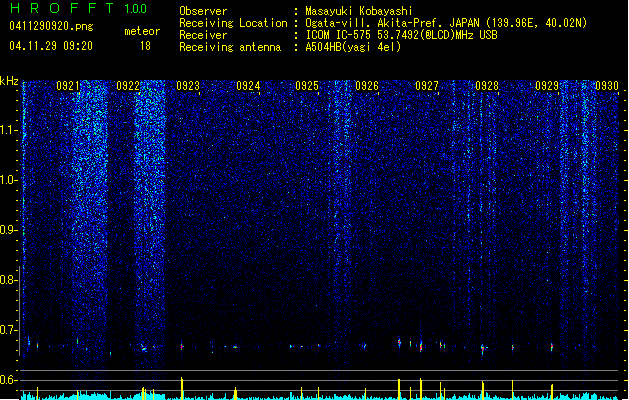This screenshot has width=629, height=400.
Task: Click the kHz axis unit label
Action: click(9, 81)
